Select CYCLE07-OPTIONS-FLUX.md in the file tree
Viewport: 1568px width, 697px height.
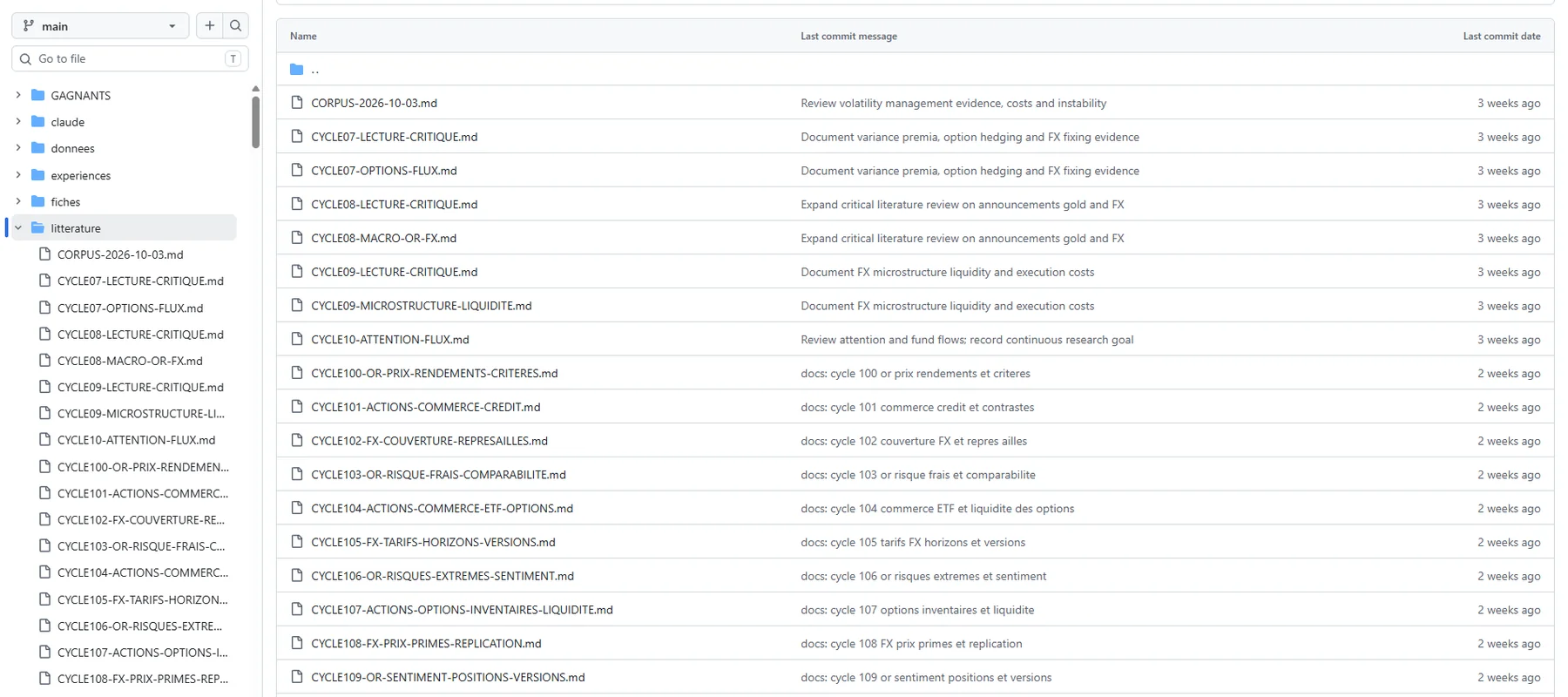(x=130, y=308)
